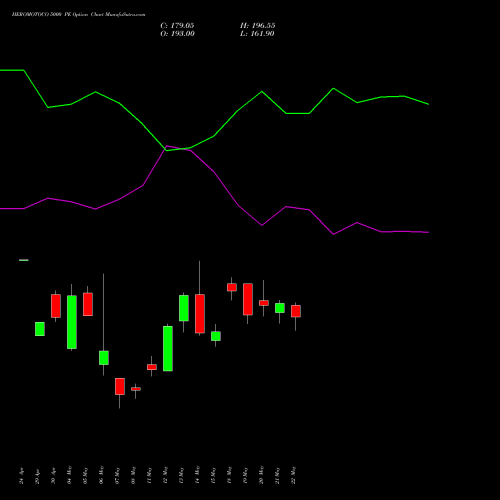
Task: Select the green candlestick for 29 Apr
Action: pyautogui.click(x=40, y=329)
